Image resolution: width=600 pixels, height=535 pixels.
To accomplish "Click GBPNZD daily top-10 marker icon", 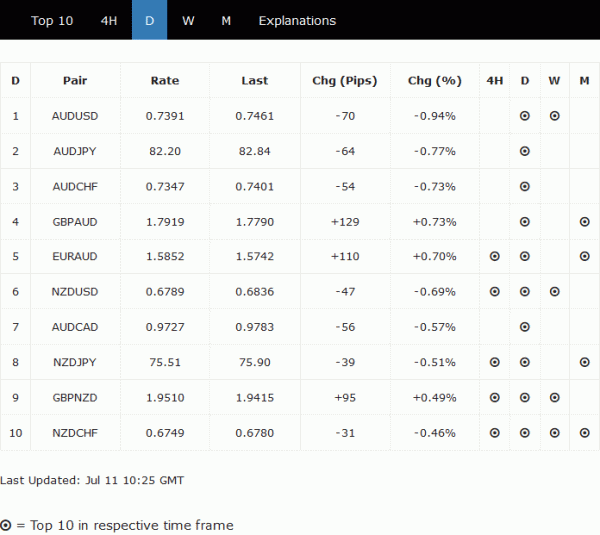I will click(525, 398).
